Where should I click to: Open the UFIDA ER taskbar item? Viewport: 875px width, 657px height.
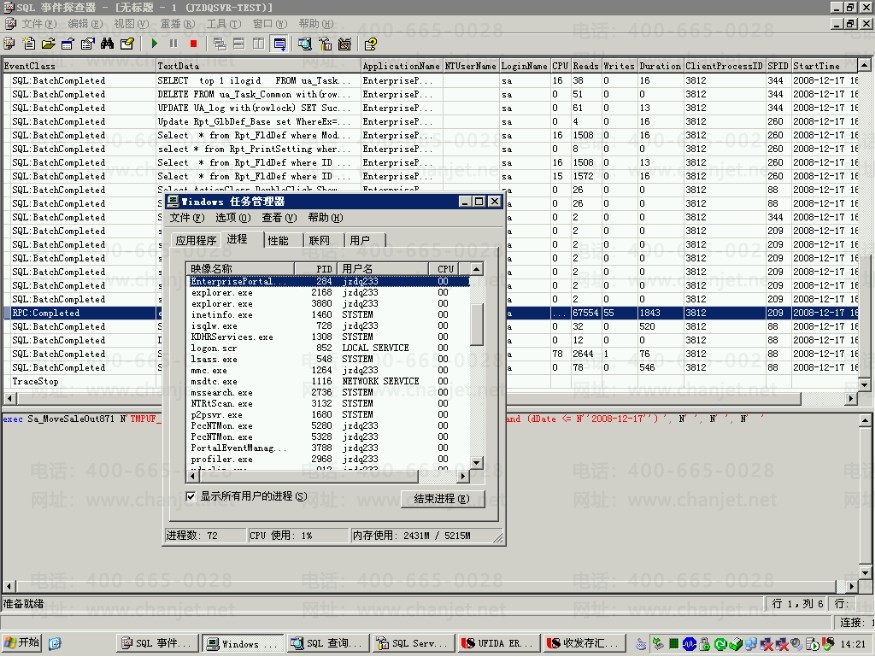[x=500, y=644]
